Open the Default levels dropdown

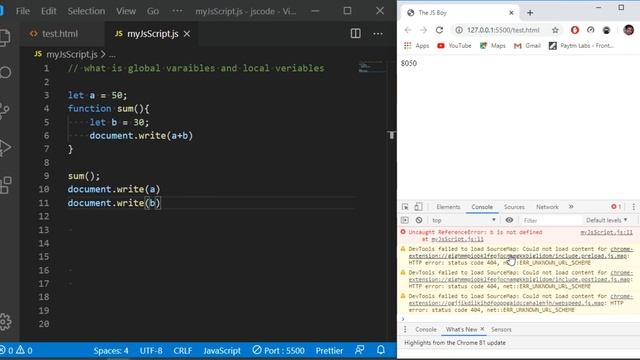607,220
